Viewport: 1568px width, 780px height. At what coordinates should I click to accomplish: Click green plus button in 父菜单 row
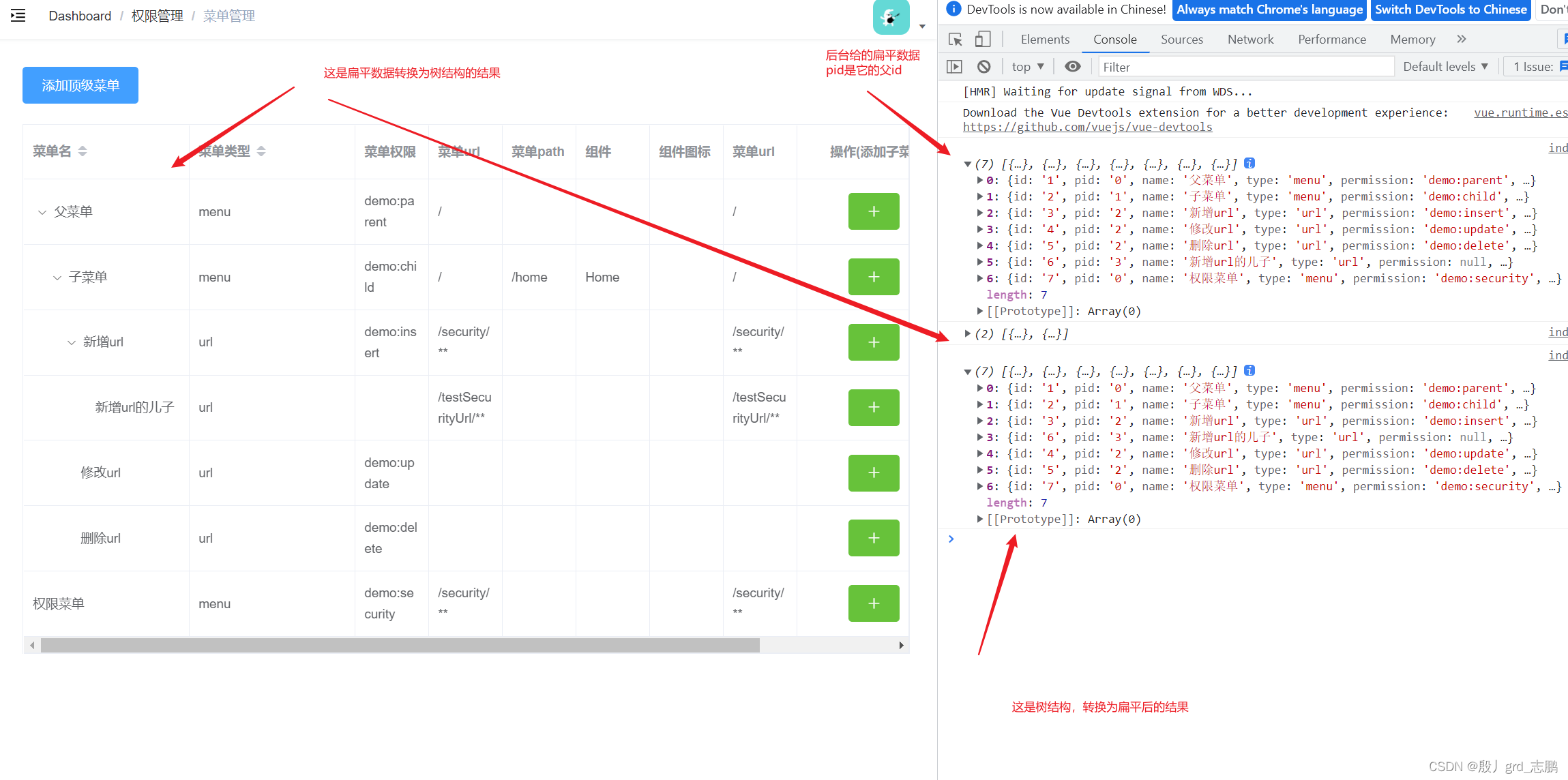click(x=873, y=211)
